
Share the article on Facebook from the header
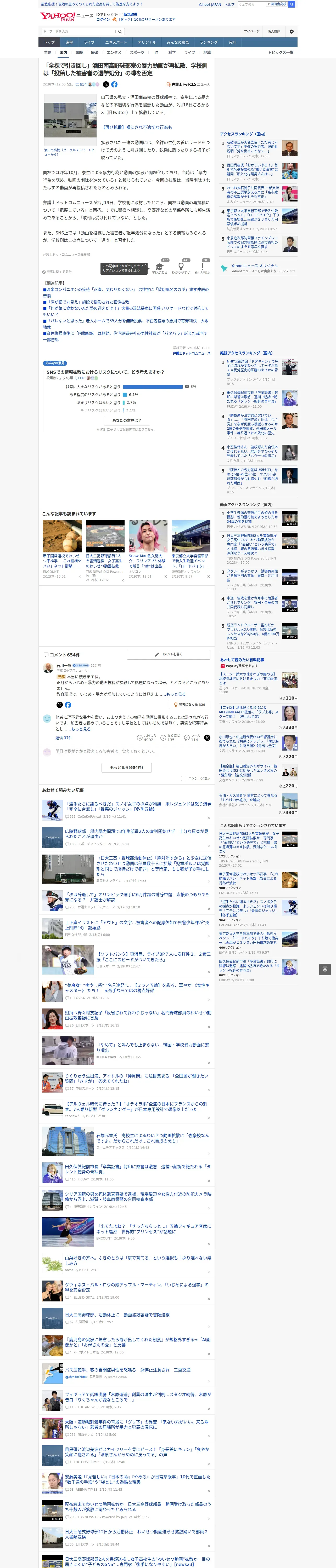click(114, 85)
